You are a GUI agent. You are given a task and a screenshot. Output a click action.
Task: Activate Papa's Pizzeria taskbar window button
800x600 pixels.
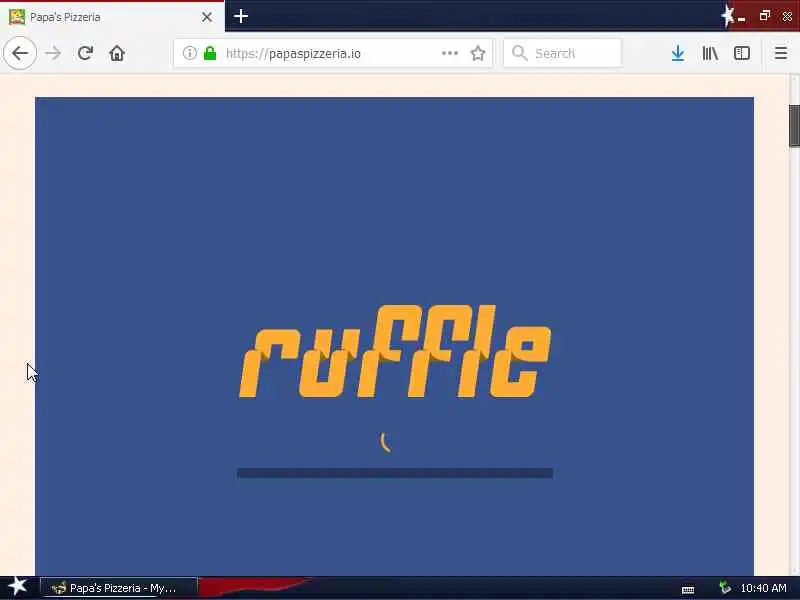[x=119, y=588]
